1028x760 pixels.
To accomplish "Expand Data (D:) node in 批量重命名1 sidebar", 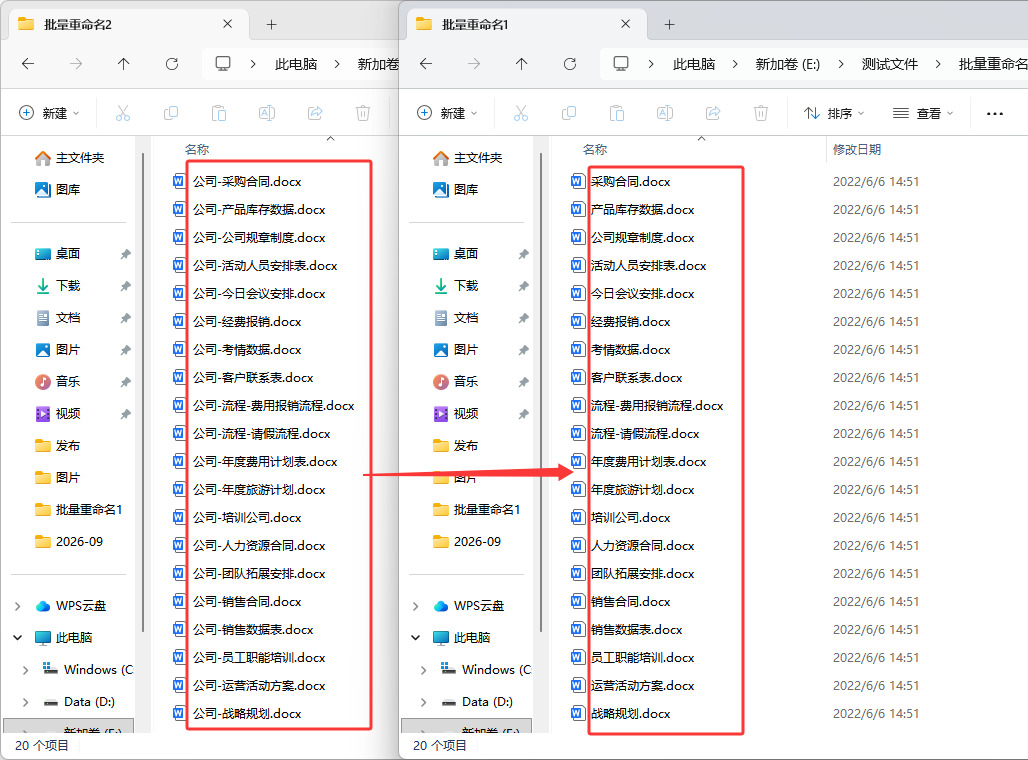I will 424,702.
